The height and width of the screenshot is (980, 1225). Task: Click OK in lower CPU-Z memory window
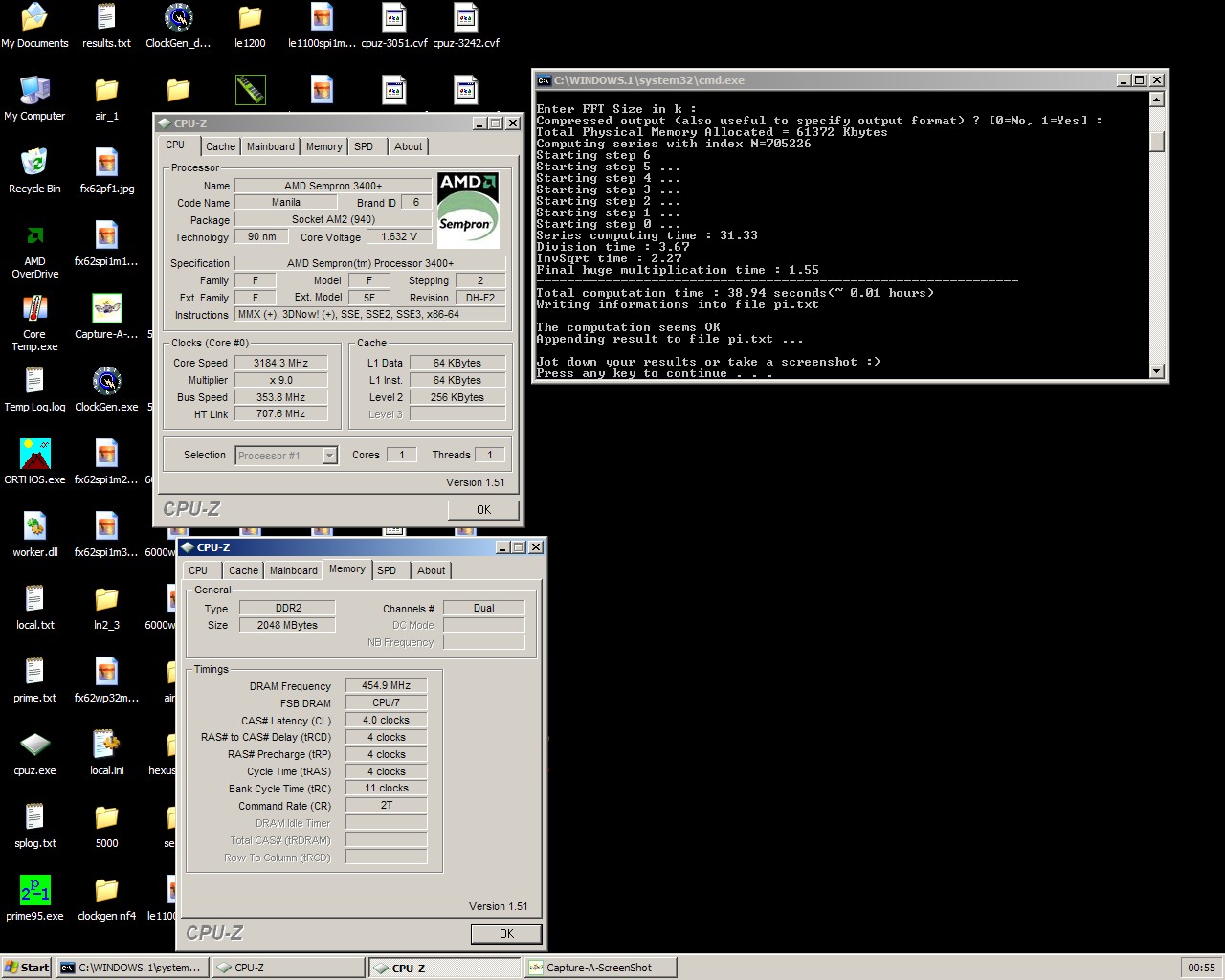506,934
